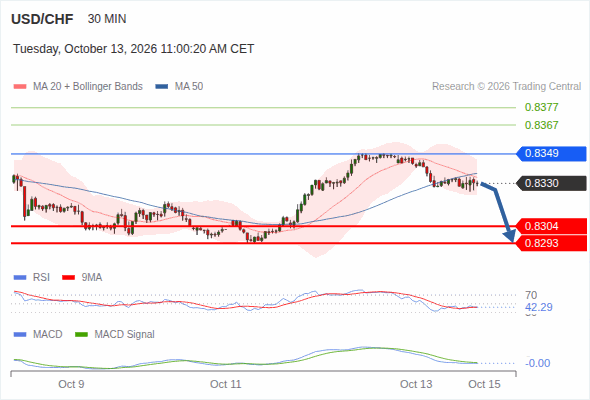
Task: Click the Oct 15 date axis label
Action: click(x=484, y=384)
